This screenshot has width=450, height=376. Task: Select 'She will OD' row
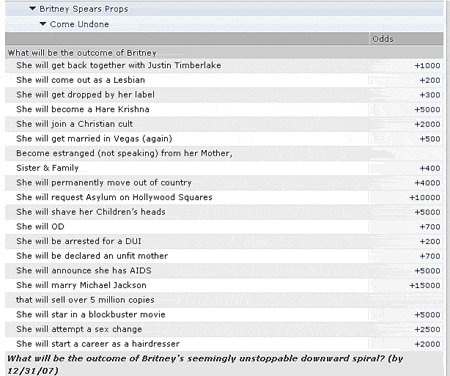[x=40, y=227]
